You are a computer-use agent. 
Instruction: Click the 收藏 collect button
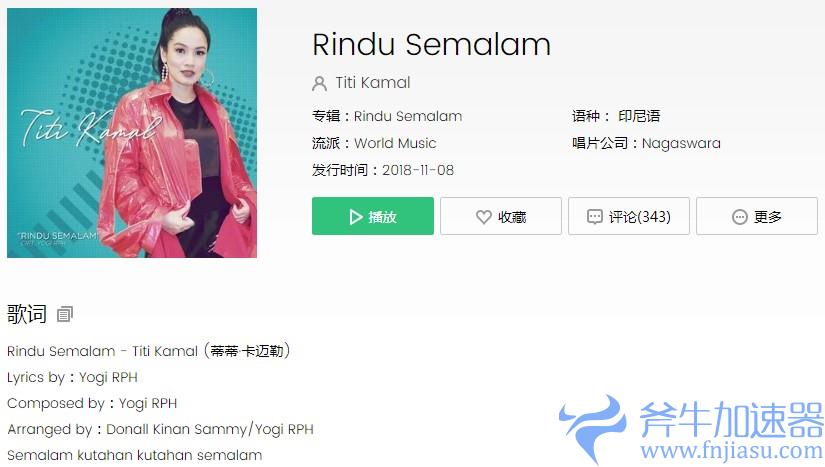tap(501, 216)
